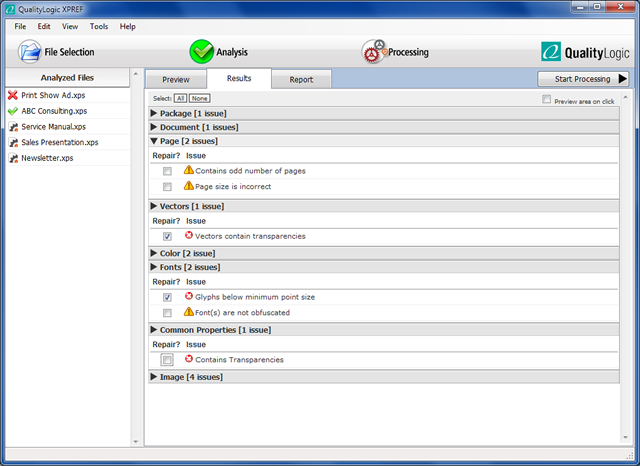This screenshot has height=466, width=640.
Task: Enable Preview area on click checkbox
Action: coord(547,99)
